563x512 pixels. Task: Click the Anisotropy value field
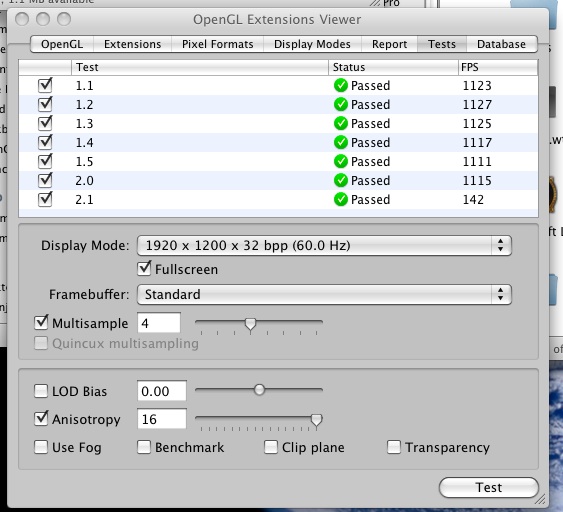coord(162,419)
